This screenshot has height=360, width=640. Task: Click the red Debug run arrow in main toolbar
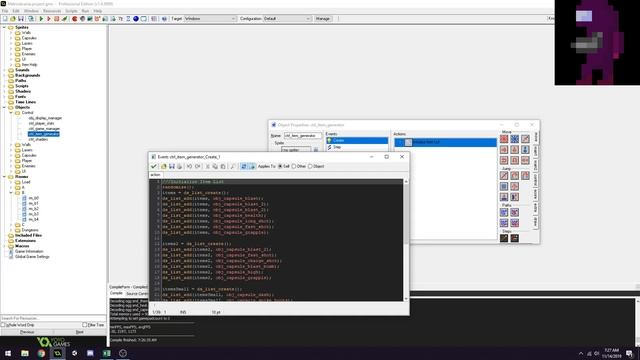point(49,19)
